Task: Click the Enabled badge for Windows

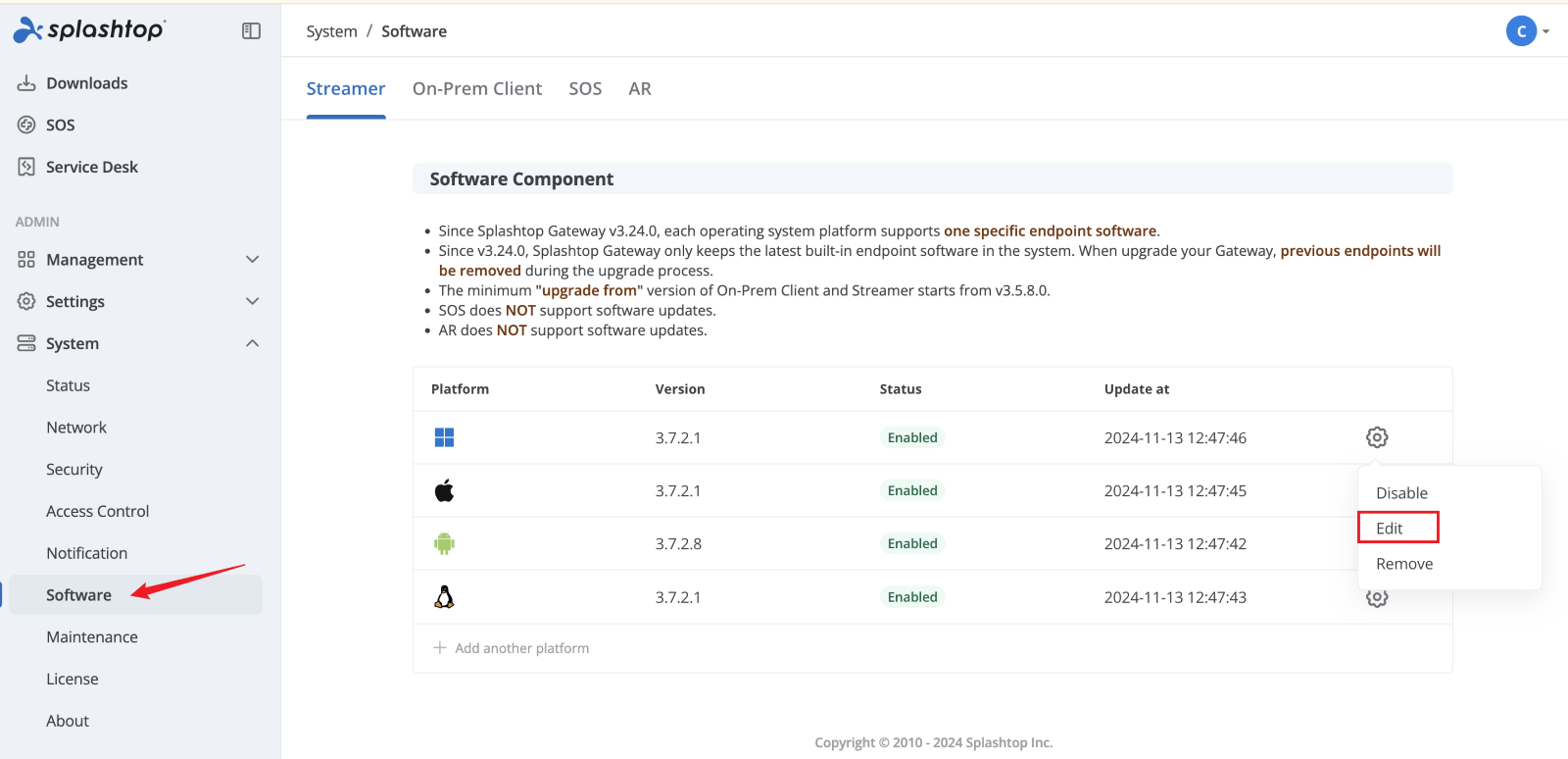Action: 912,437
